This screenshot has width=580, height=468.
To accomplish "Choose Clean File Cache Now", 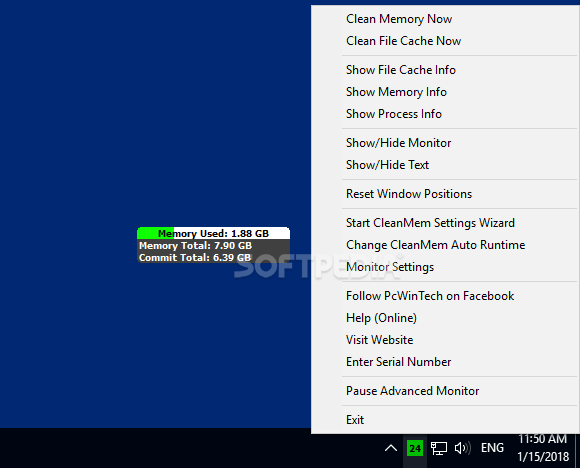I will 444,41.
